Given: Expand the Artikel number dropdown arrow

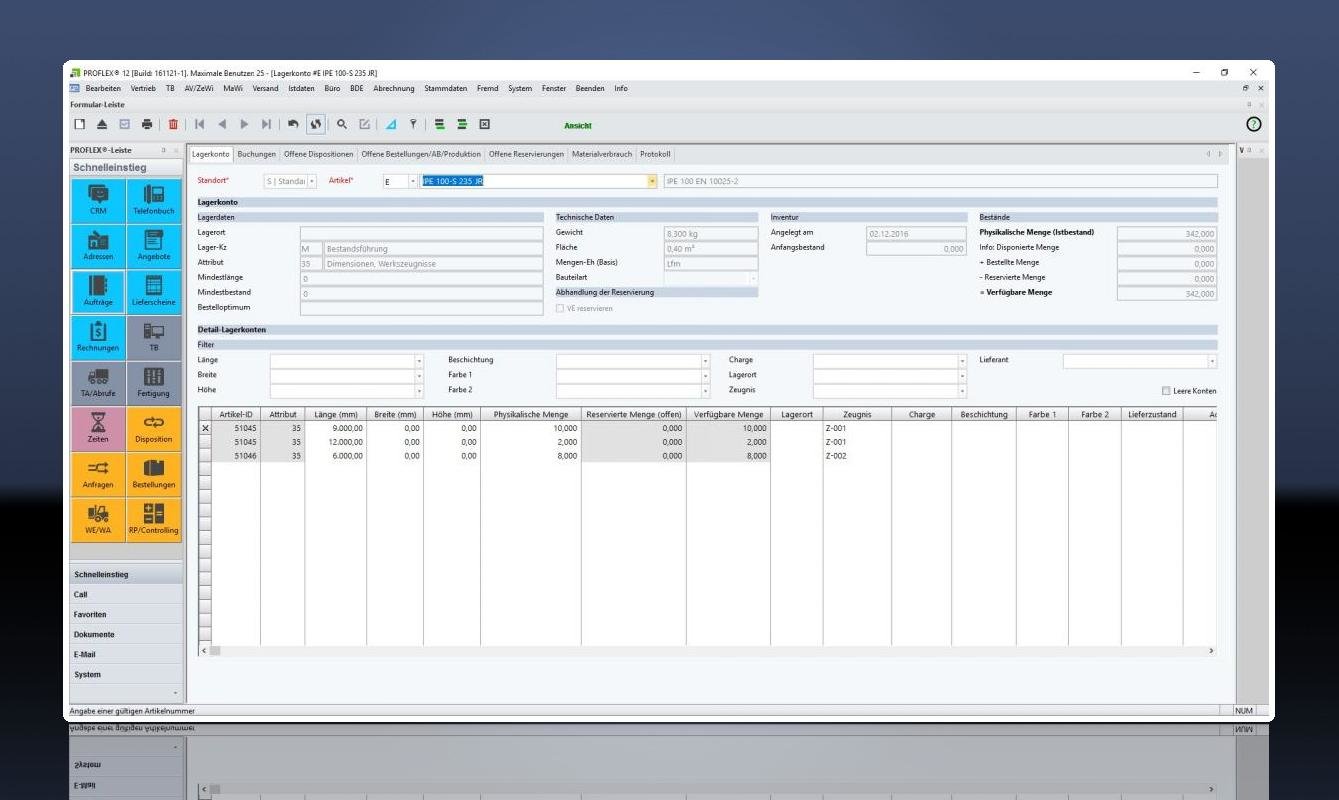Looking at the screenshot, I should pyautogui.click(x=652, y=181).
